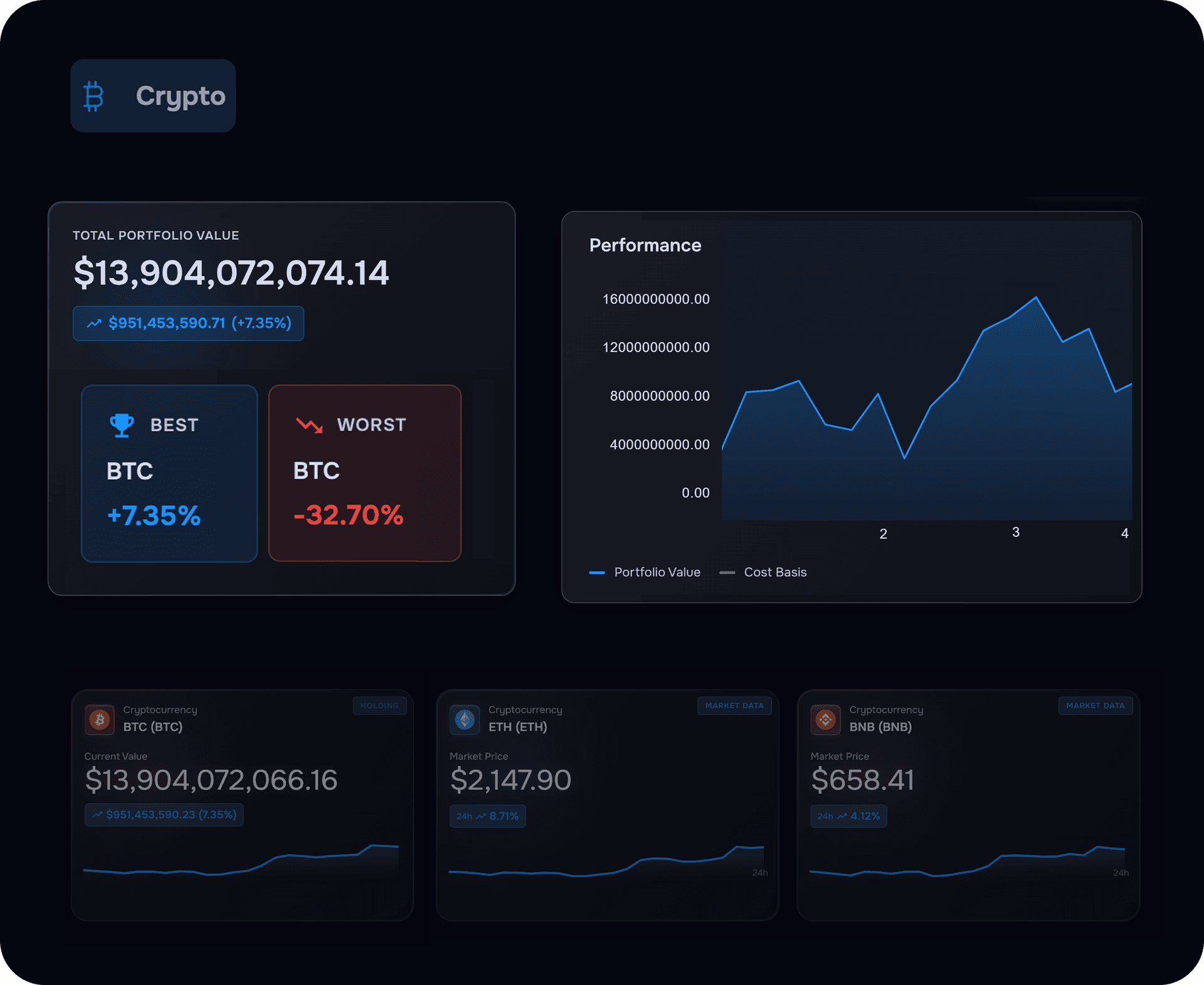The image size is (1204, 985).
Task: Click MARKET DATA badge on ETH card
Action: [x=734, y=706]
